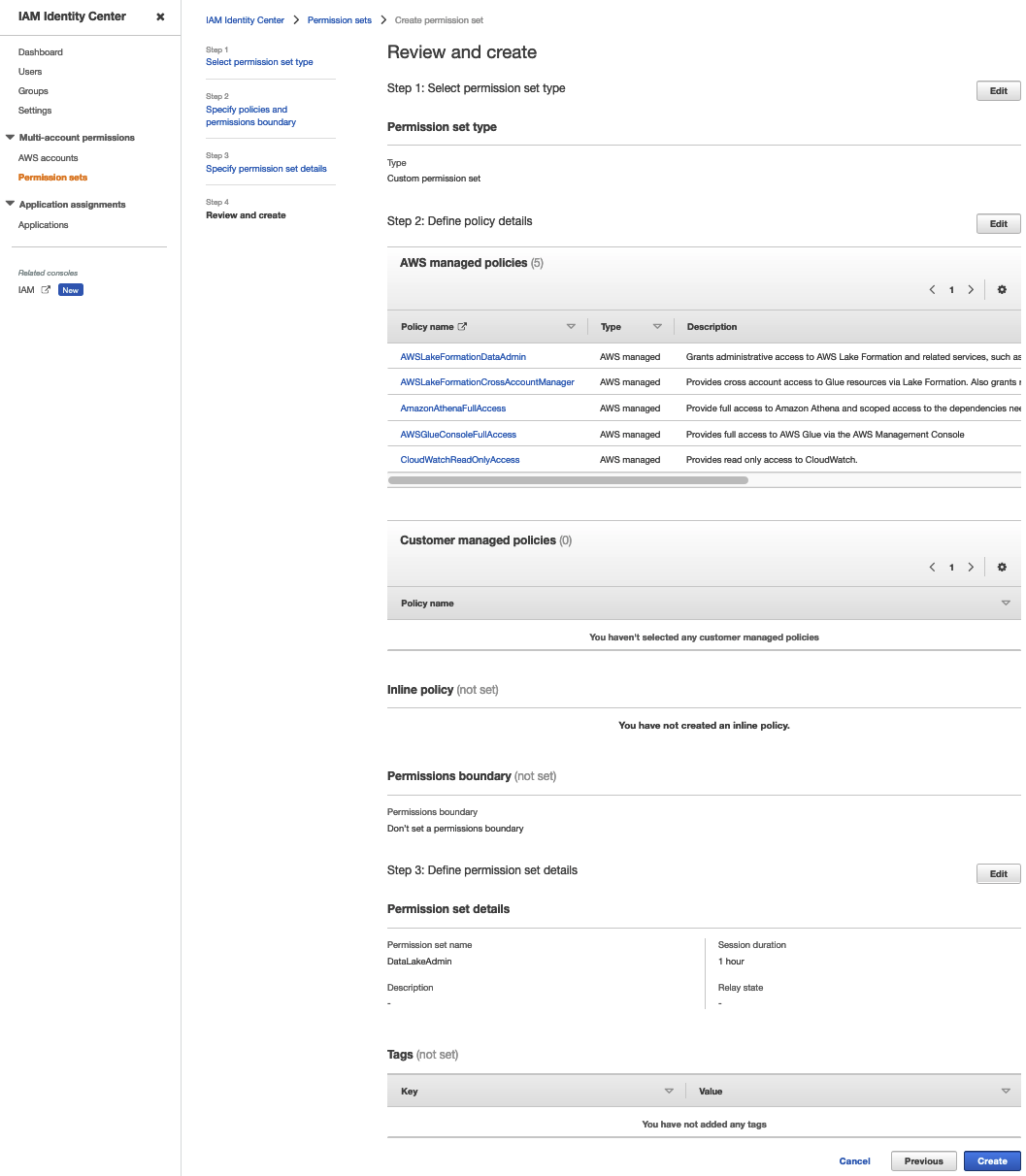
Task: Go to next page of AWS managed policies
Action: [971, 290]
